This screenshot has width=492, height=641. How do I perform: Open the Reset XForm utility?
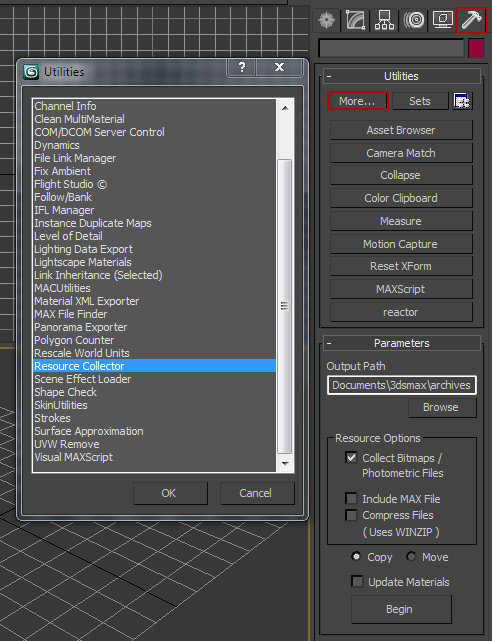pyautogui.click(x=401, y=266)
